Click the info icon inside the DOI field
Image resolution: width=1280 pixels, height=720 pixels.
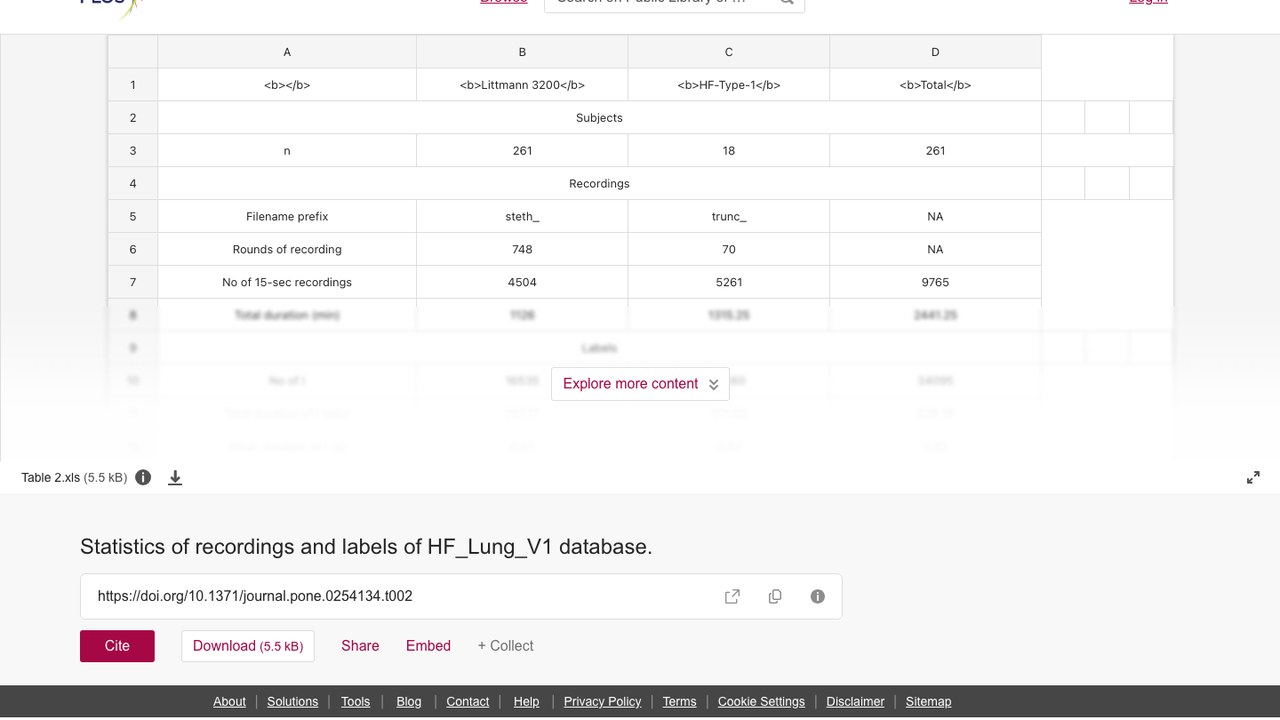pos(818,596)
